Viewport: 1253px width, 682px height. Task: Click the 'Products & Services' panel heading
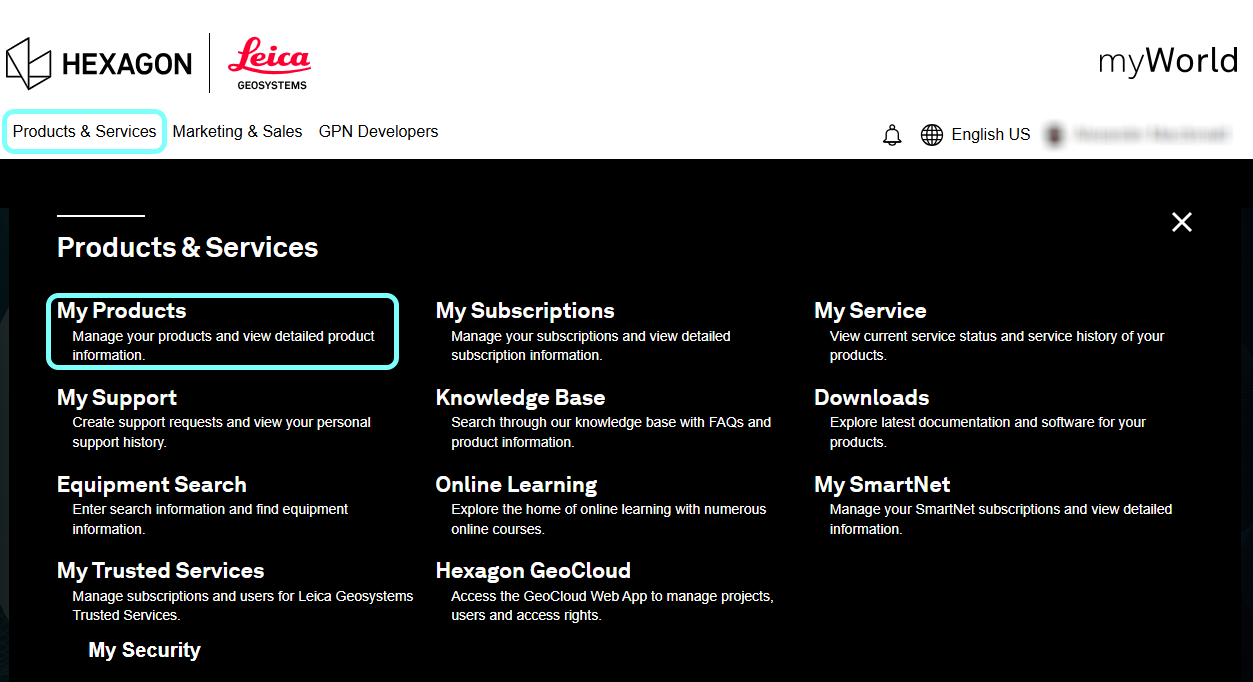pyautogui.click(x=187, y=248)
